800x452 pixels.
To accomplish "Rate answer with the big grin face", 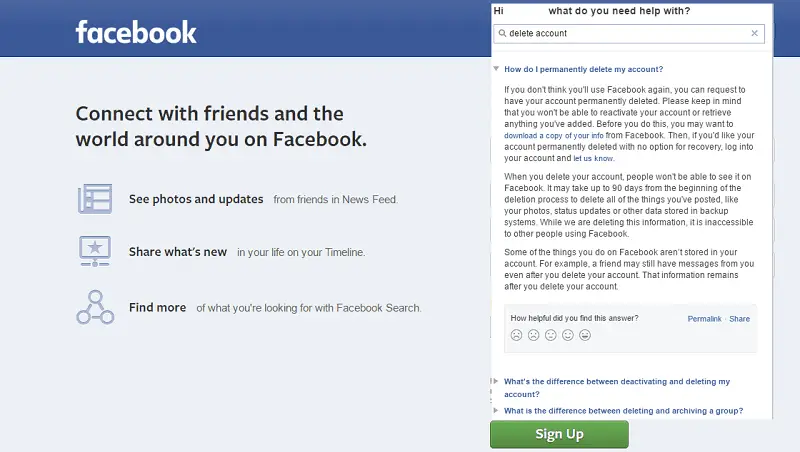I will click(x=585, y=335).
